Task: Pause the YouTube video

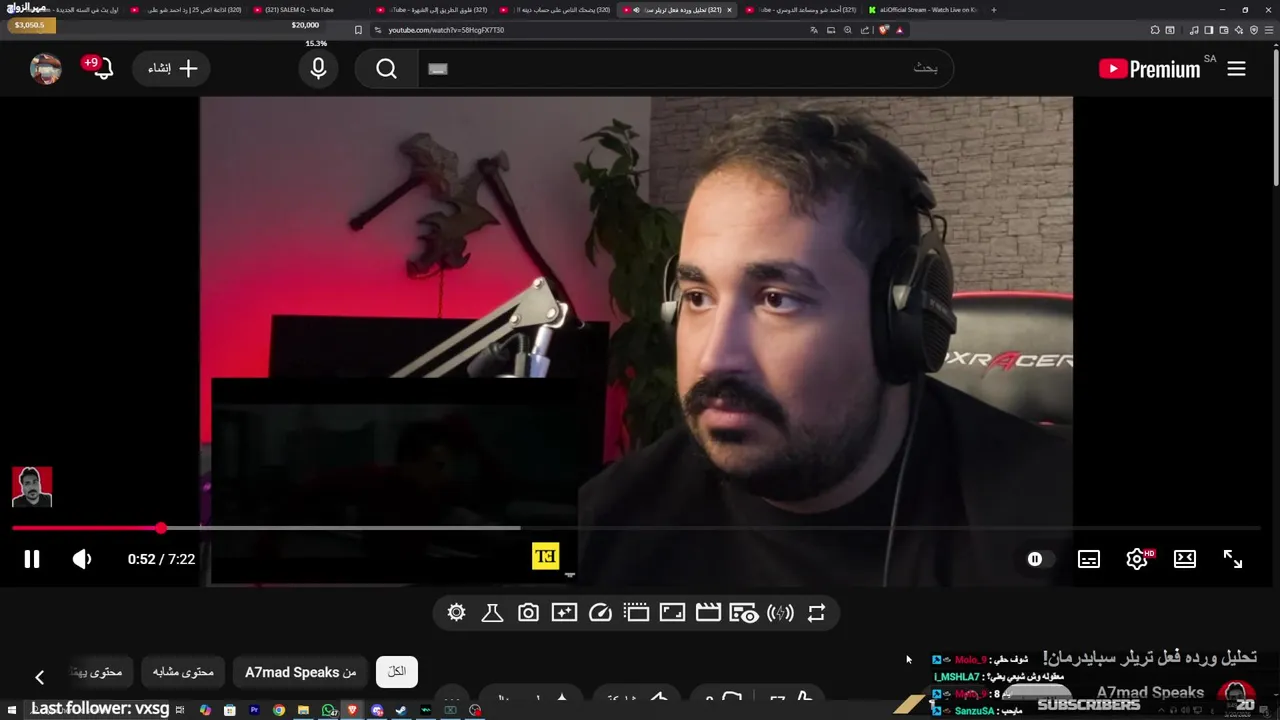Action: [x=32, y=559]
